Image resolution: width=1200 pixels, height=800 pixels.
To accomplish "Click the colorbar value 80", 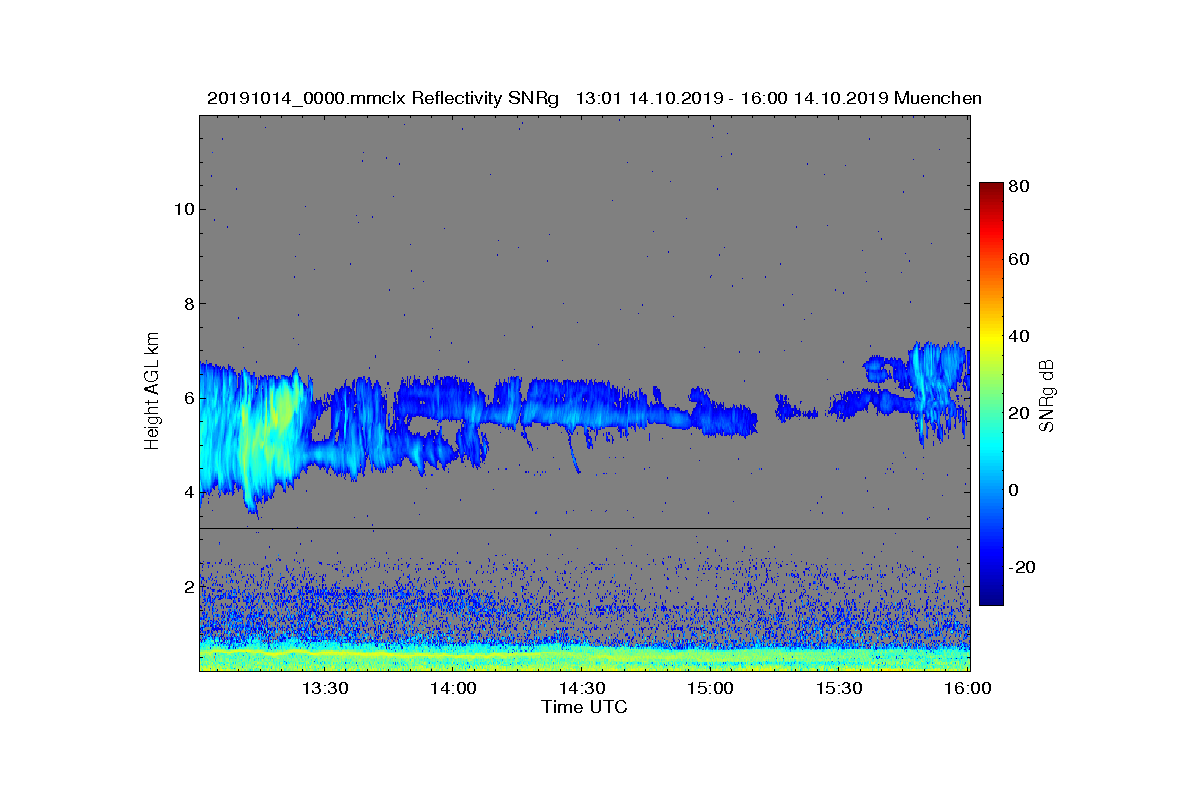I will tap(1020, 185).
